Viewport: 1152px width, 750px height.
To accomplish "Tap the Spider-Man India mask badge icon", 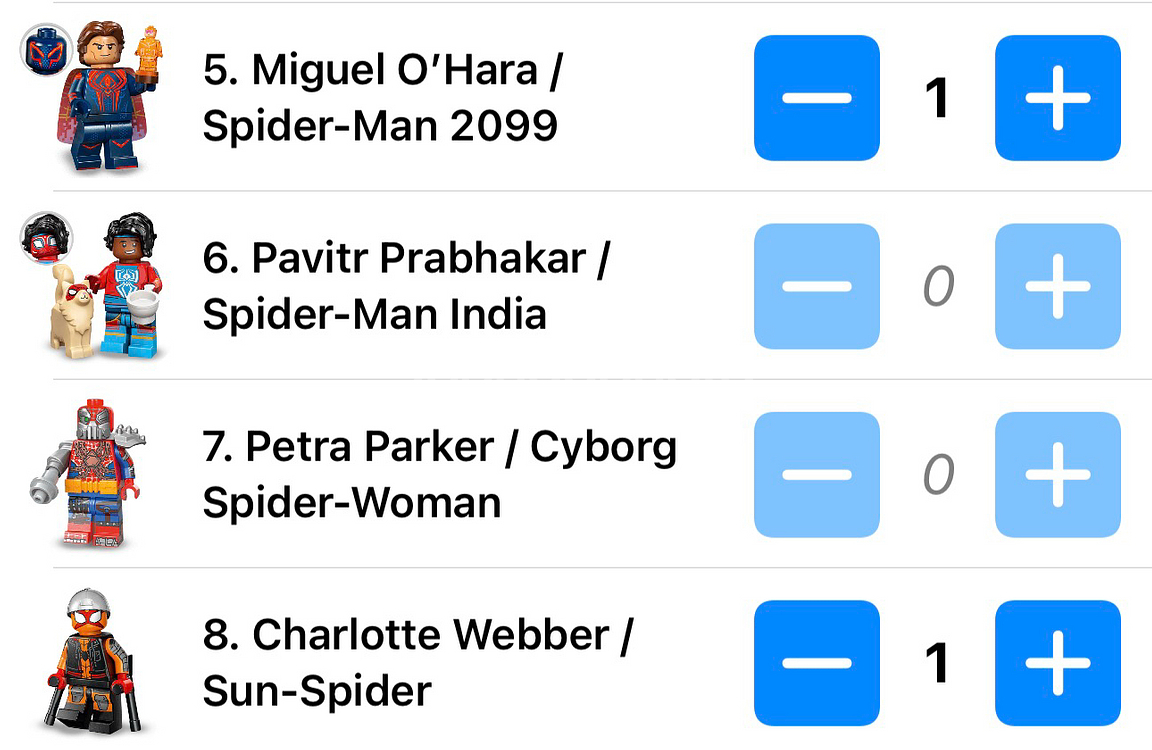I will pyautogui.click(x=46, y=238).
